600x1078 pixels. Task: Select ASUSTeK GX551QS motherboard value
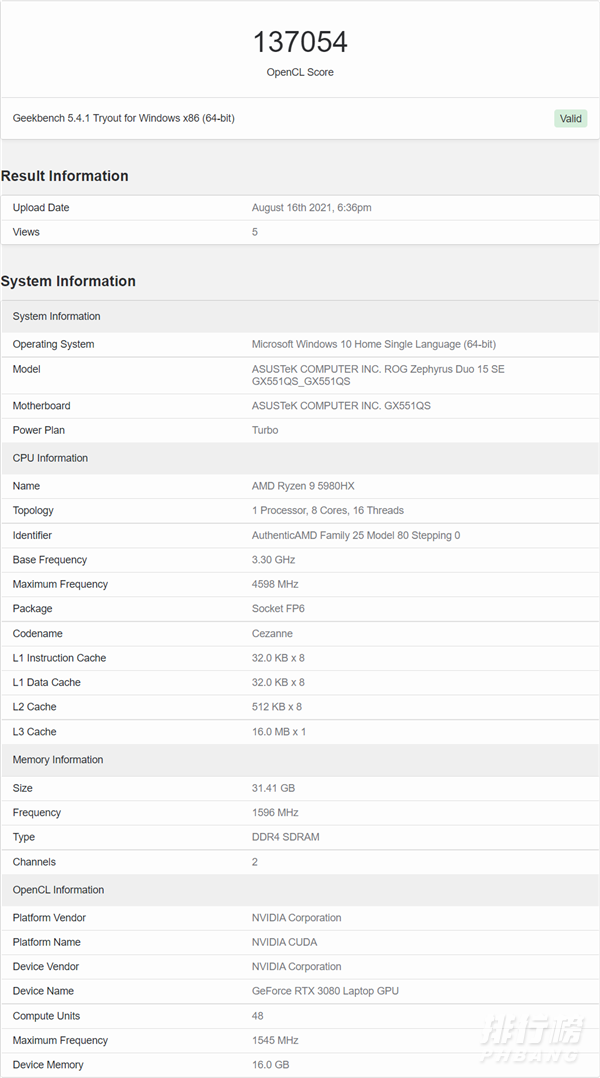pos(341,406)
